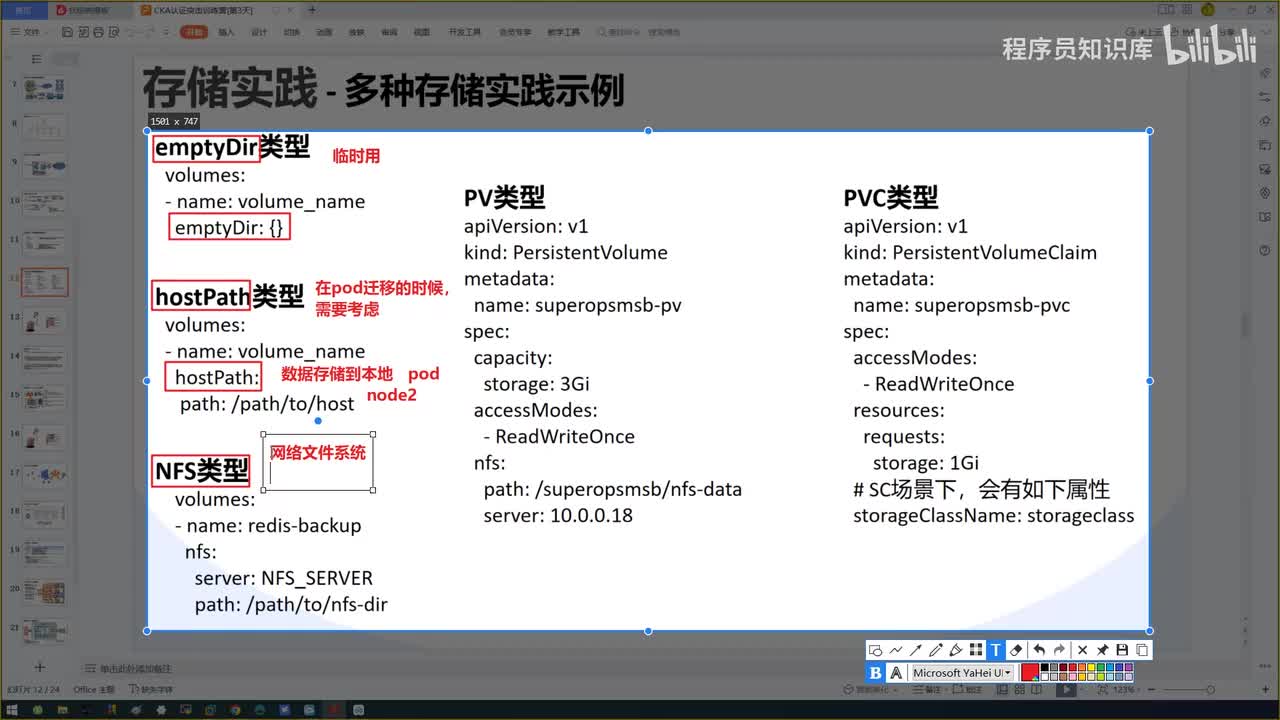Open Chrome from the taskbar
Viewport: 1280px width, 720px height.
click(235, 709)
